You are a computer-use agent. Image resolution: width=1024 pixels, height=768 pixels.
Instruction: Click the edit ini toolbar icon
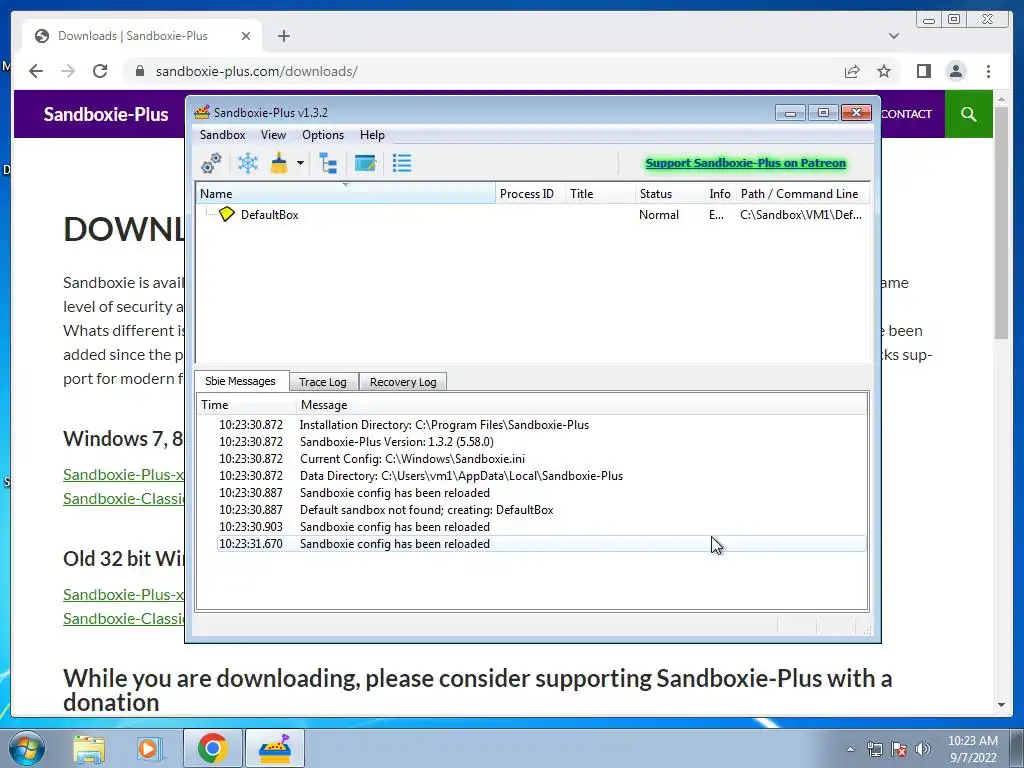(365, 163)
